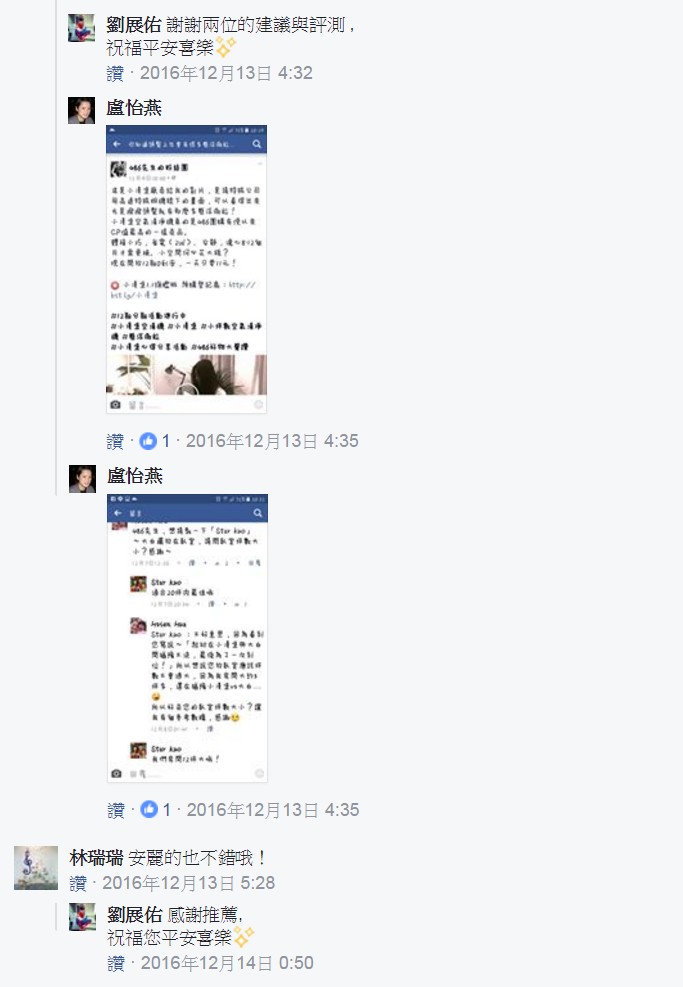Image resolution: width=683 pixels, height=987 pixels.
Task: Open 劉展佑's avatar on the bottom reply
Action: click(x=82, y=916)
